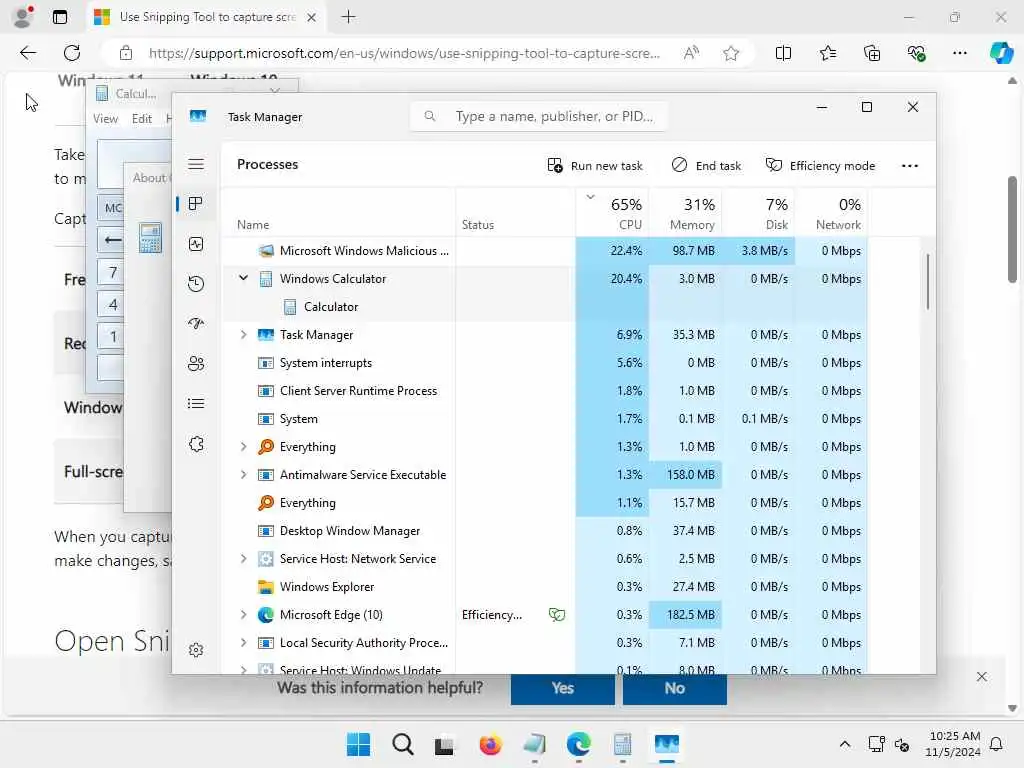
Task: Open Edge Browser essentials
Action: (916, 53)
